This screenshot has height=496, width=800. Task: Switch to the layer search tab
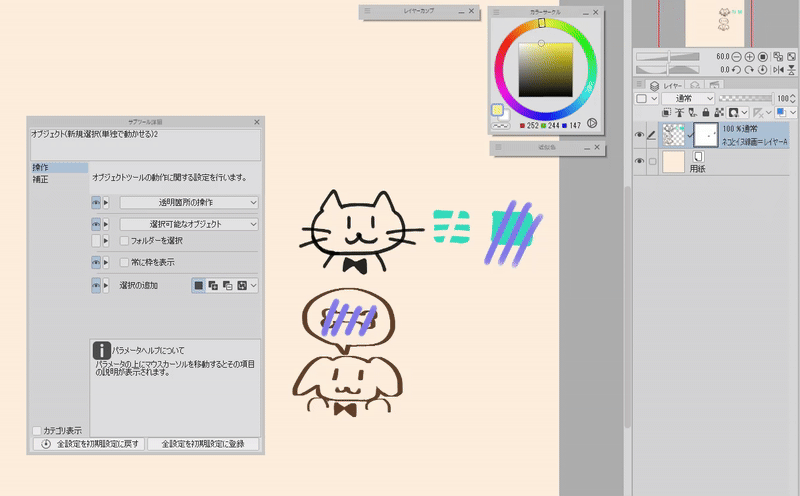point(695,85)
